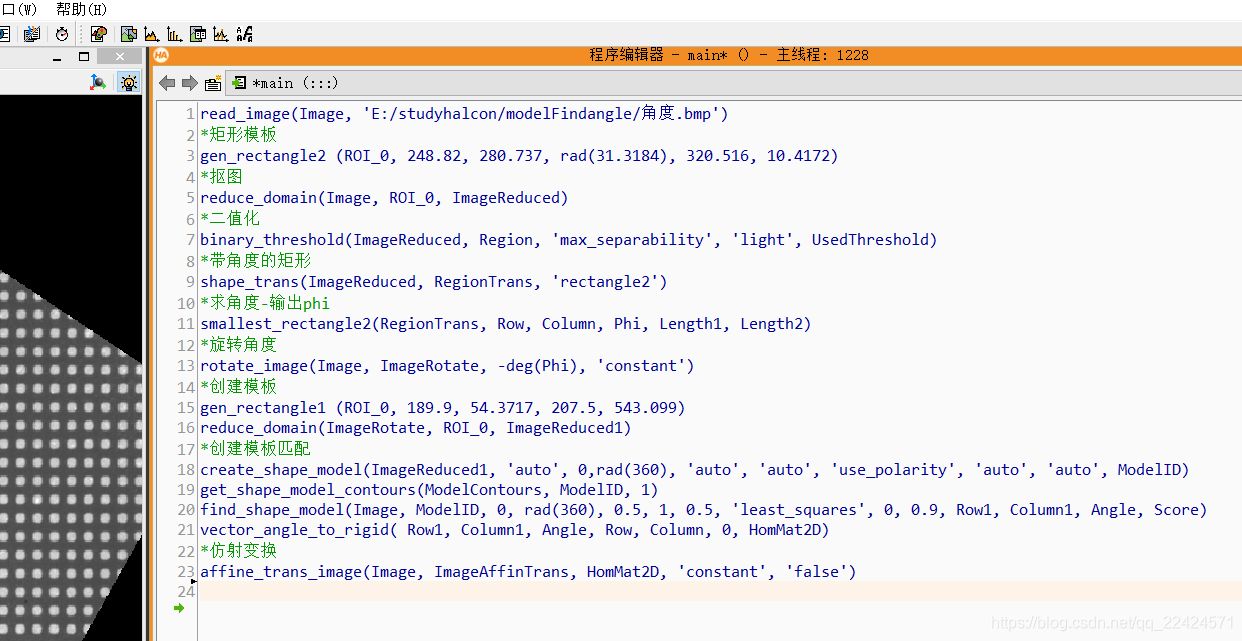
Task: Click the gen_rectangle2 code line
Action: (x=519, y=156)
